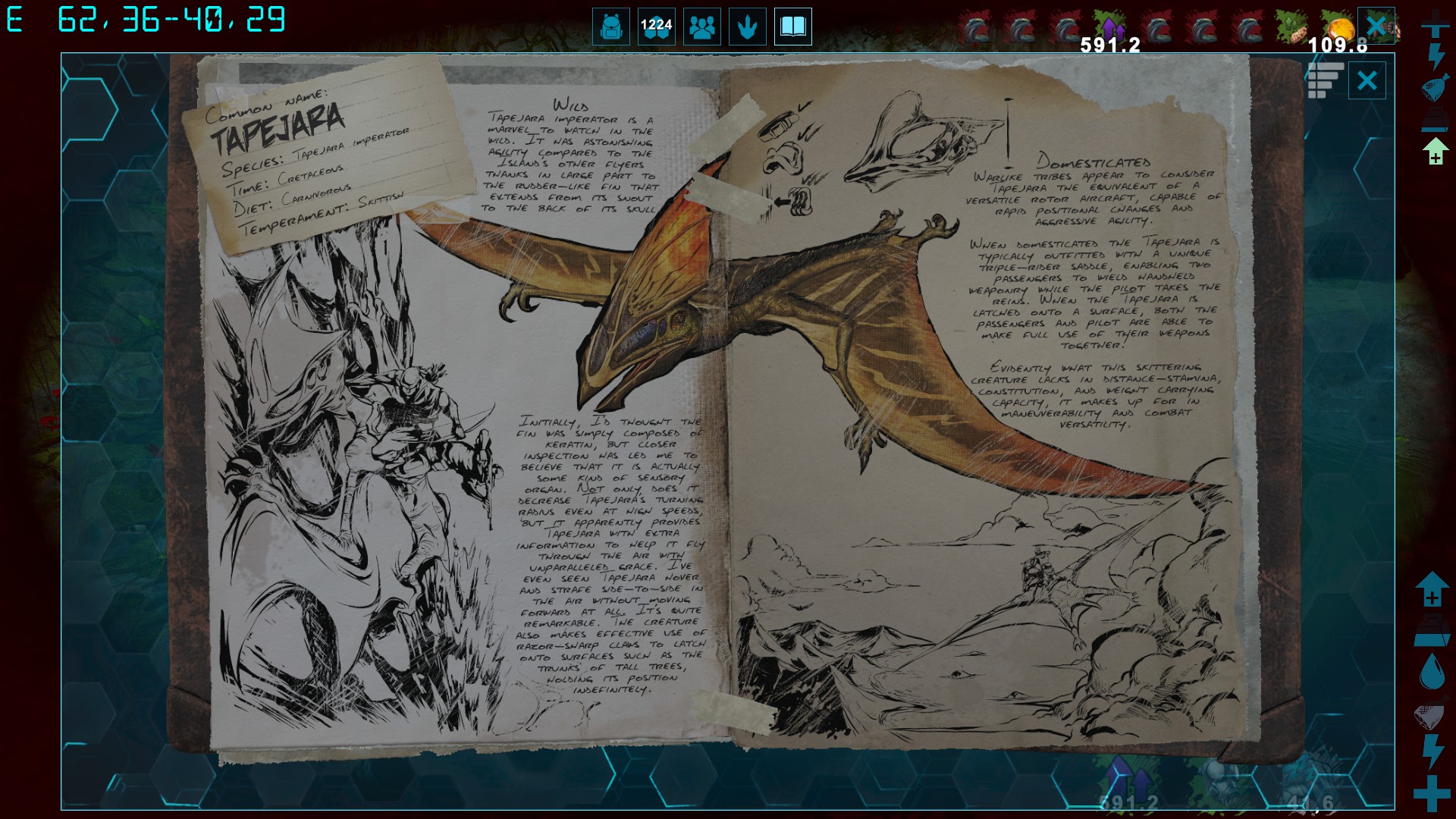Click the lower right water droplet icon
The height and width of the screenshot is (819, 1456).
[1432, 672]
